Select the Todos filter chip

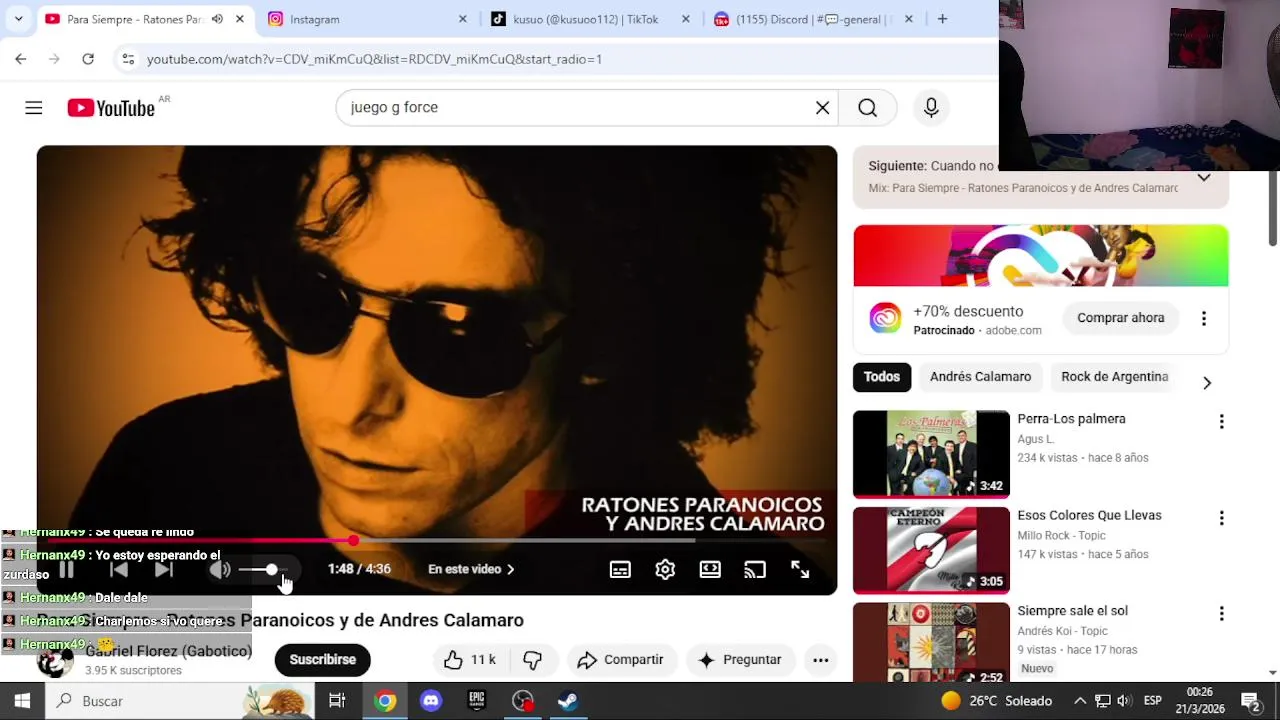(882, 377)
